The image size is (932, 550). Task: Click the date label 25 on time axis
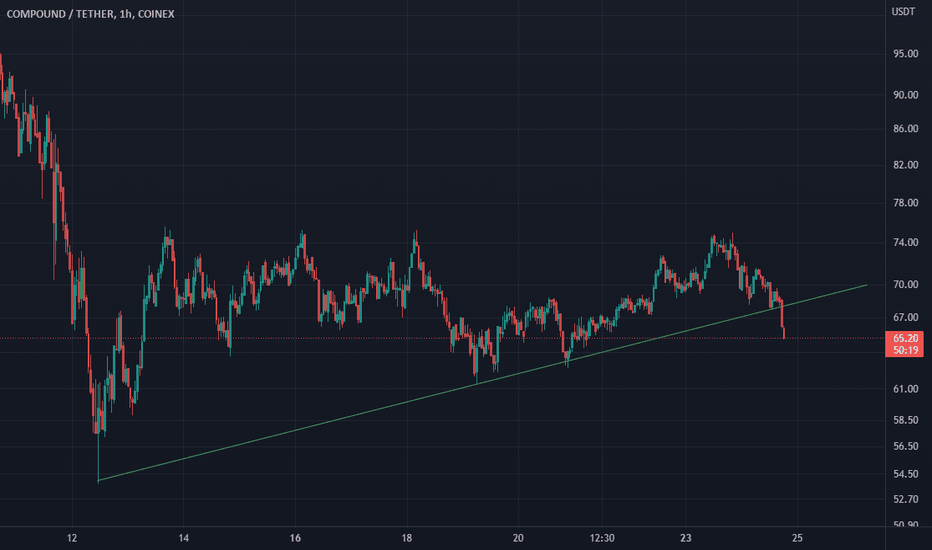[x=797, y=538]
